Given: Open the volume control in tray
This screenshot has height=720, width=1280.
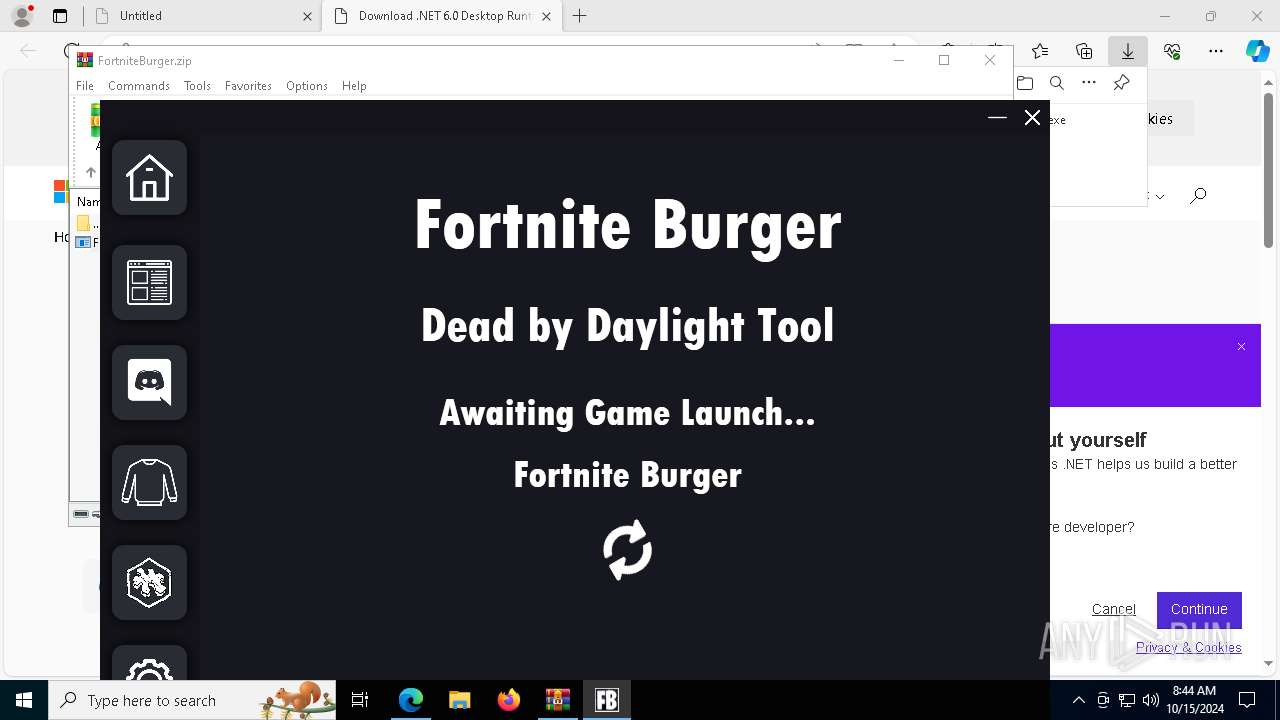Looking at the screenshot, I should point(1151,700).
